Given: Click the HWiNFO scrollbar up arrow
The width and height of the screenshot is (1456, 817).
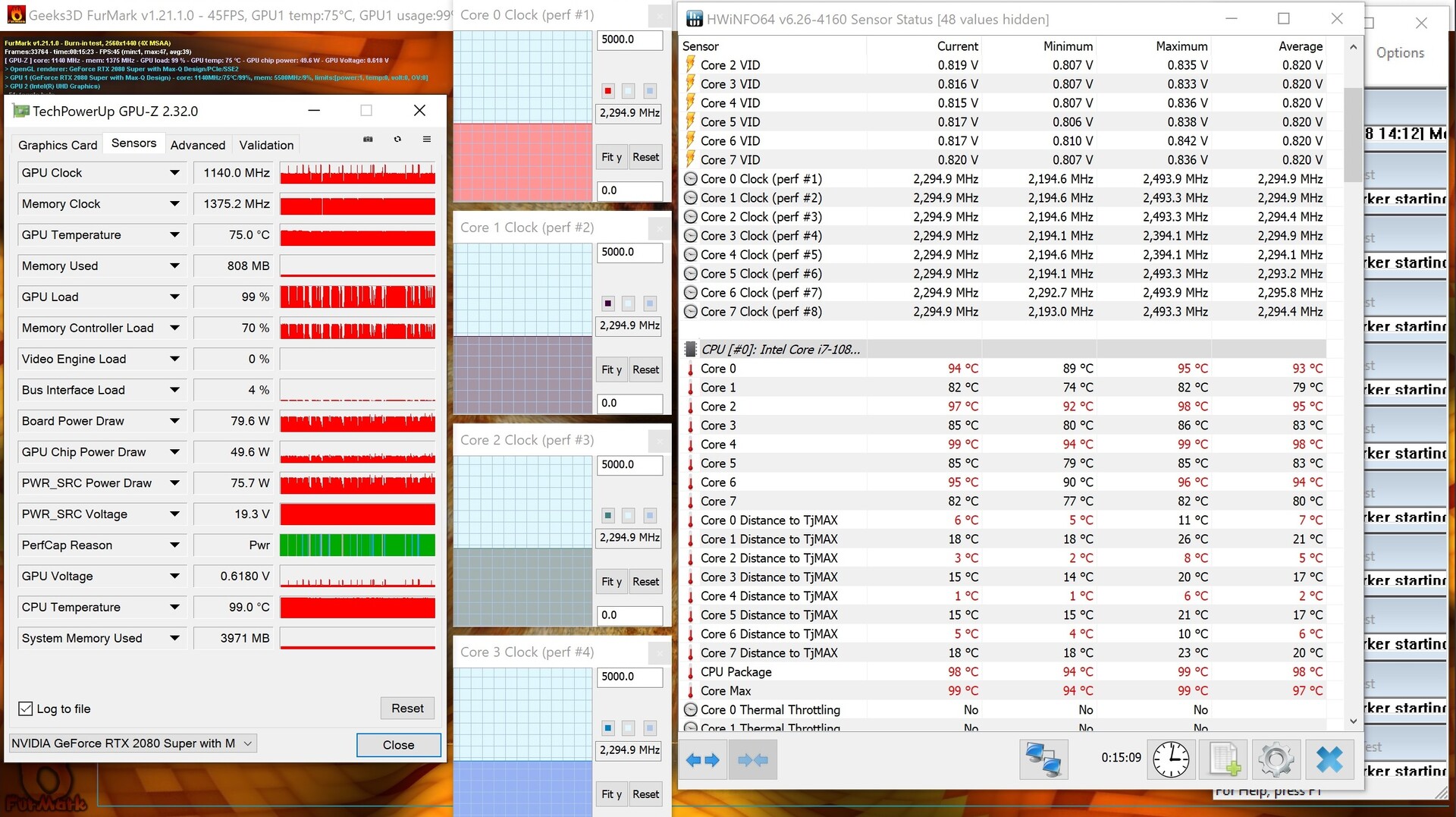Looking at the screenshot, I should tap(1354, 47).
